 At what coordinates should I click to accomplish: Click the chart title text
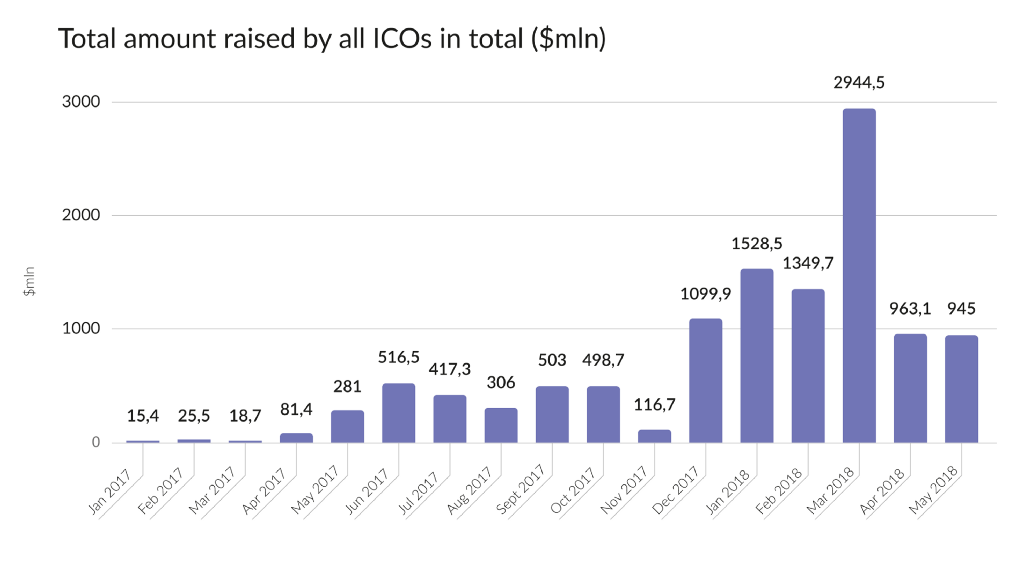(x=332, y=40)
